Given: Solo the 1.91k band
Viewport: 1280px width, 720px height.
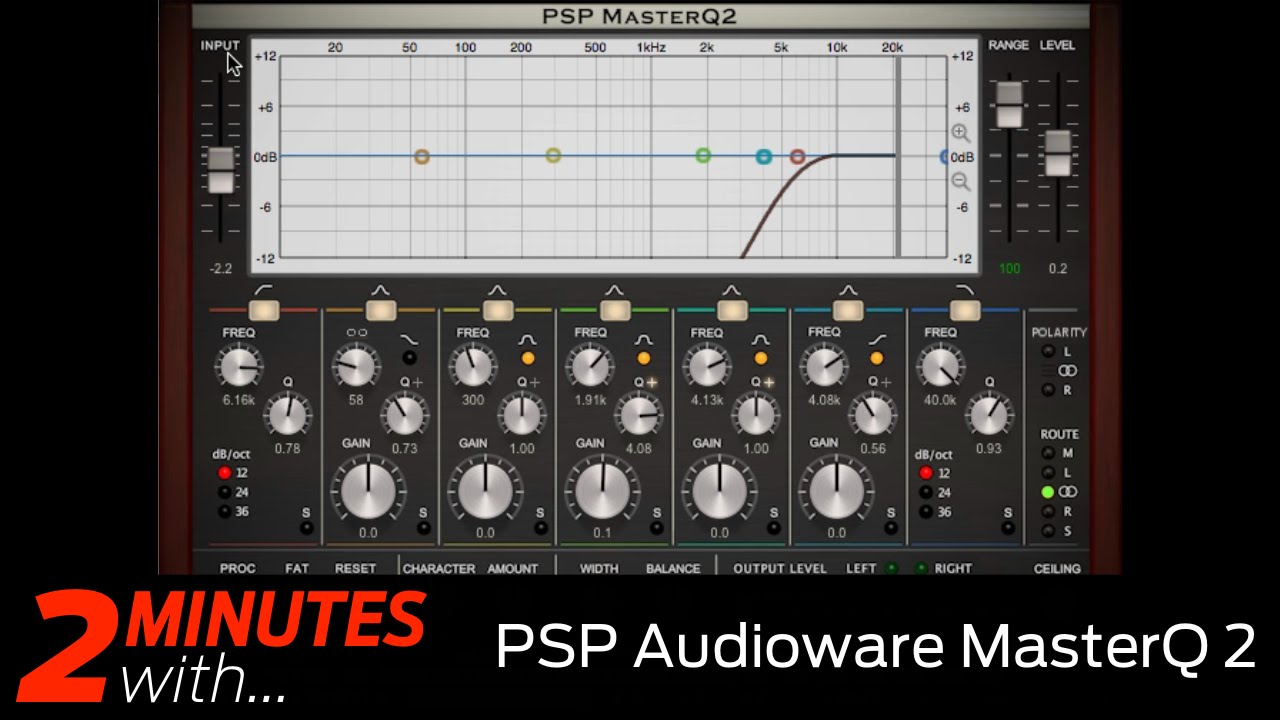Looking at the screenshot, I should click(x=658, y=528).
